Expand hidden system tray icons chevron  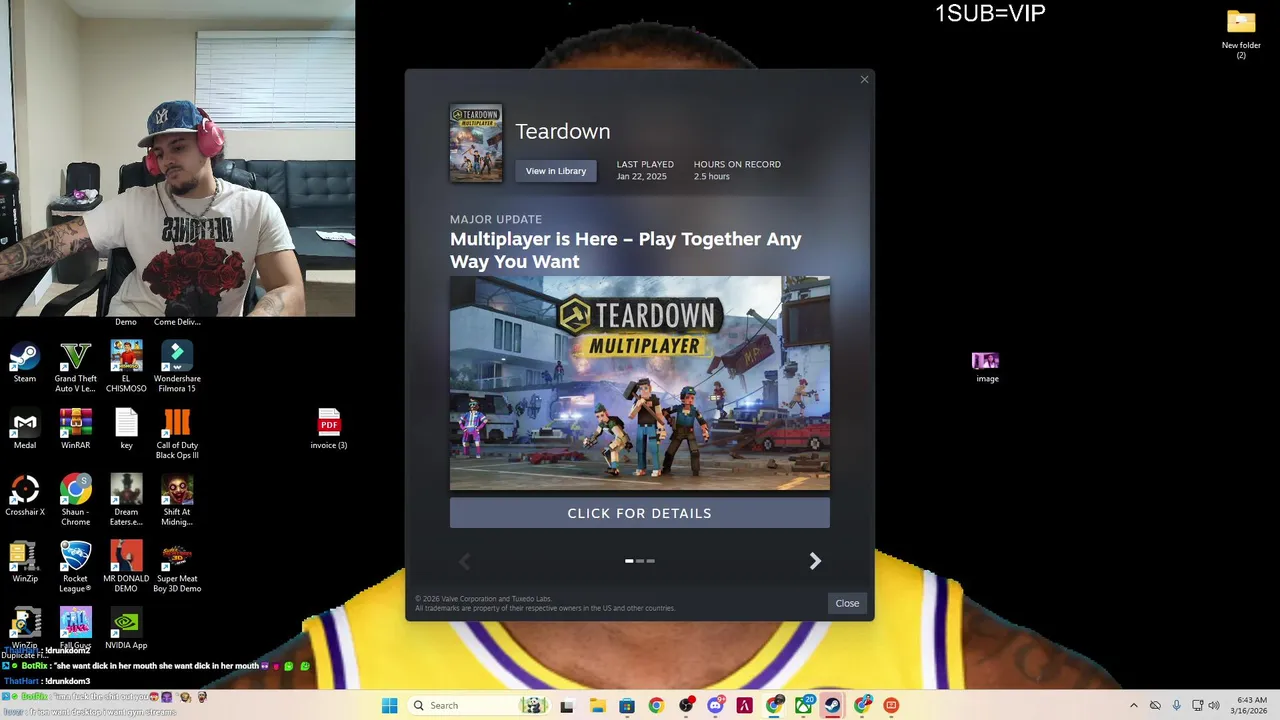tap(1133, 705)
